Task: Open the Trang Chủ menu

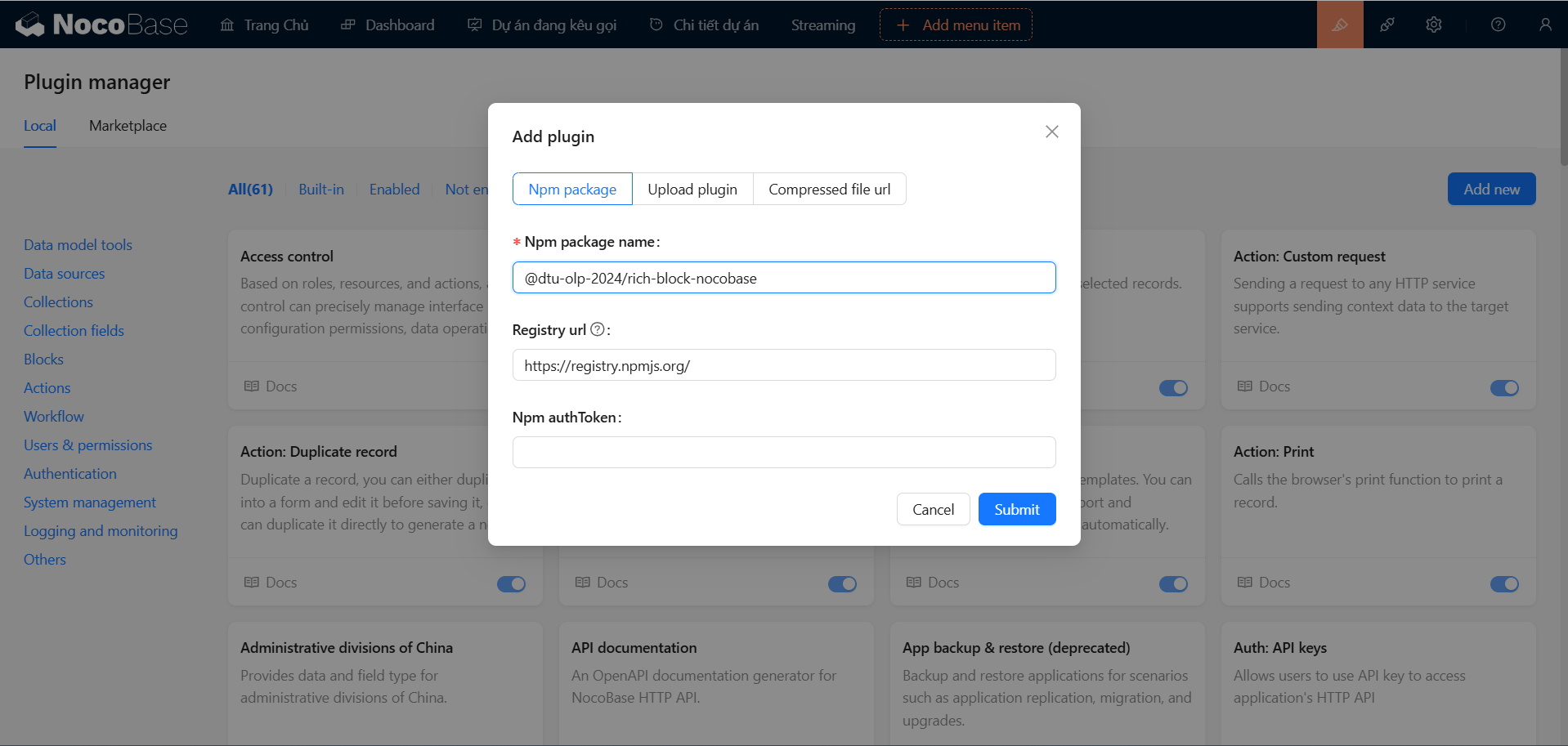Action: click(265, 25)
